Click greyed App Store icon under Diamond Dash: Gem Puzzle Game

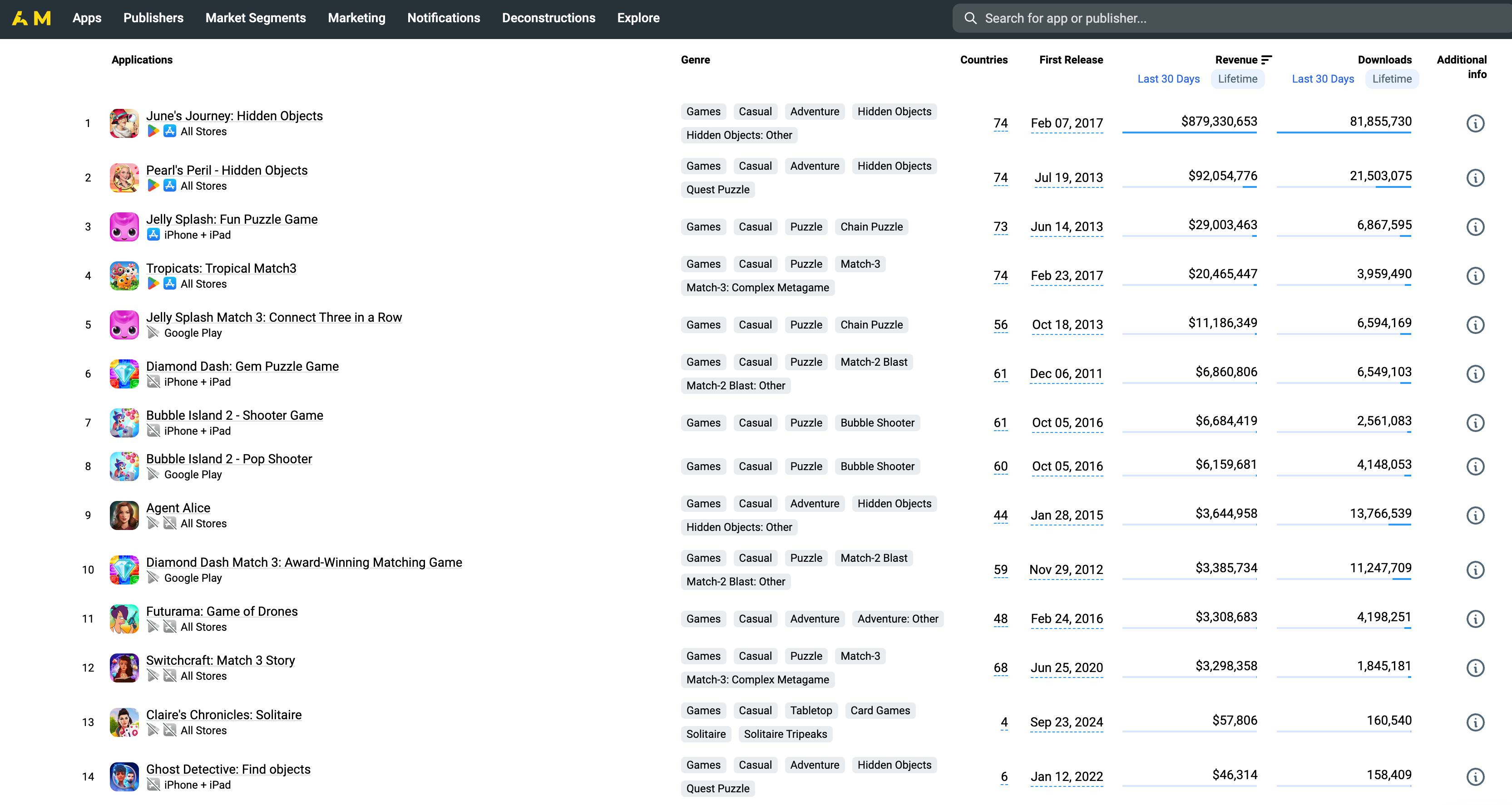click(x=153, y=382)
